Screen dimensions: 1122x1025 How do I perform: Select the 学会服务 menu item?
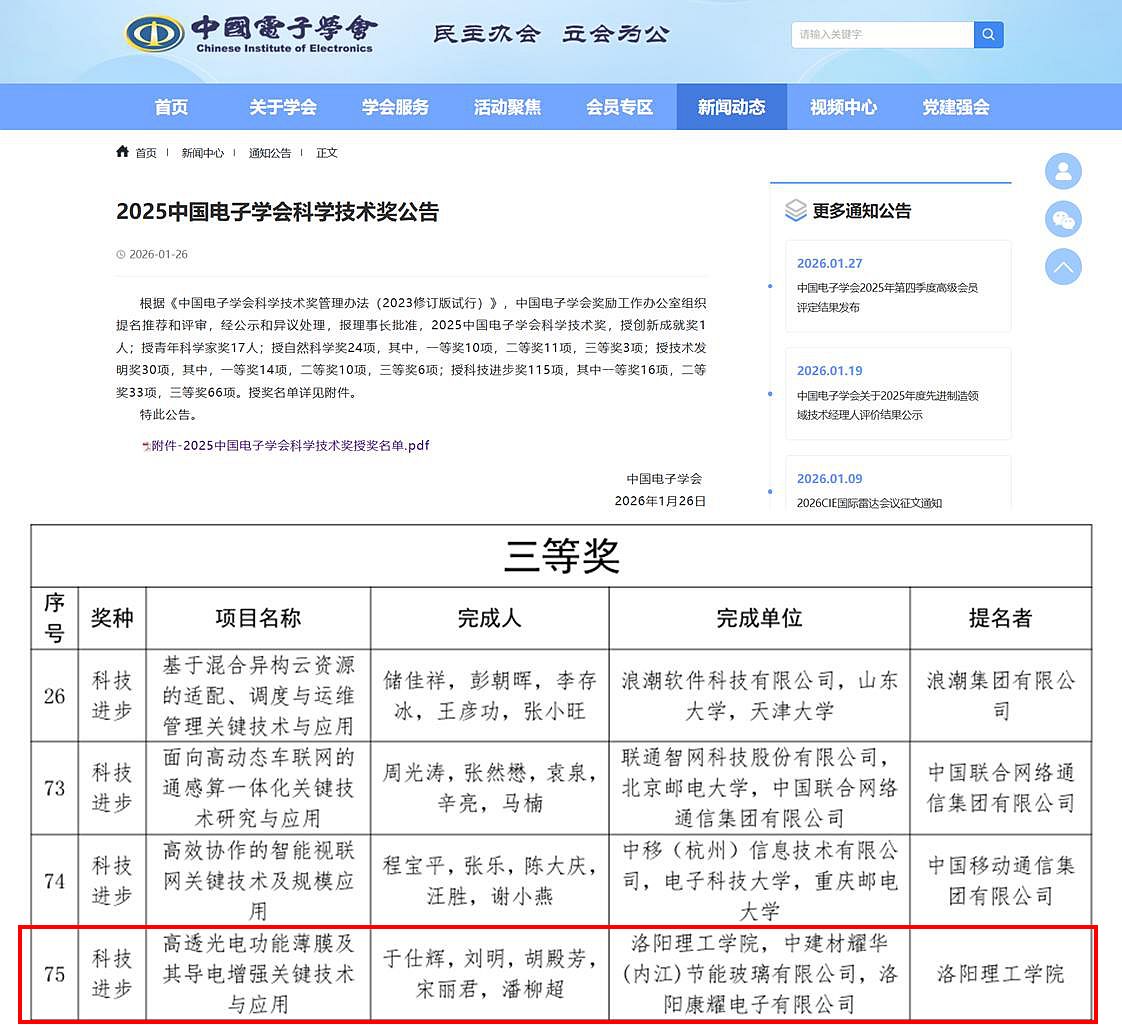point(395,108)
